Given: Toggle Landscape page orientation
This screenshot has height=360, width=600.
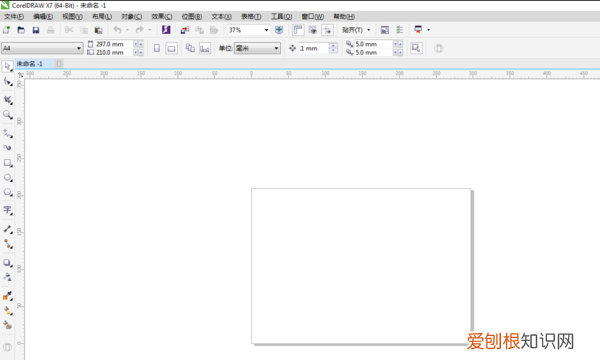Looking at the screenshot, I should click(x=171, y=48).
